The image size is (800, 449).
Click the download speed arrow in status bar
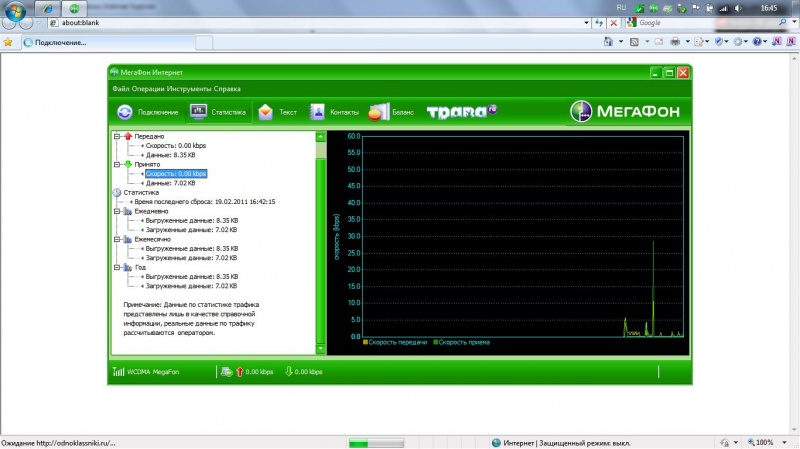tap(289, 371)
